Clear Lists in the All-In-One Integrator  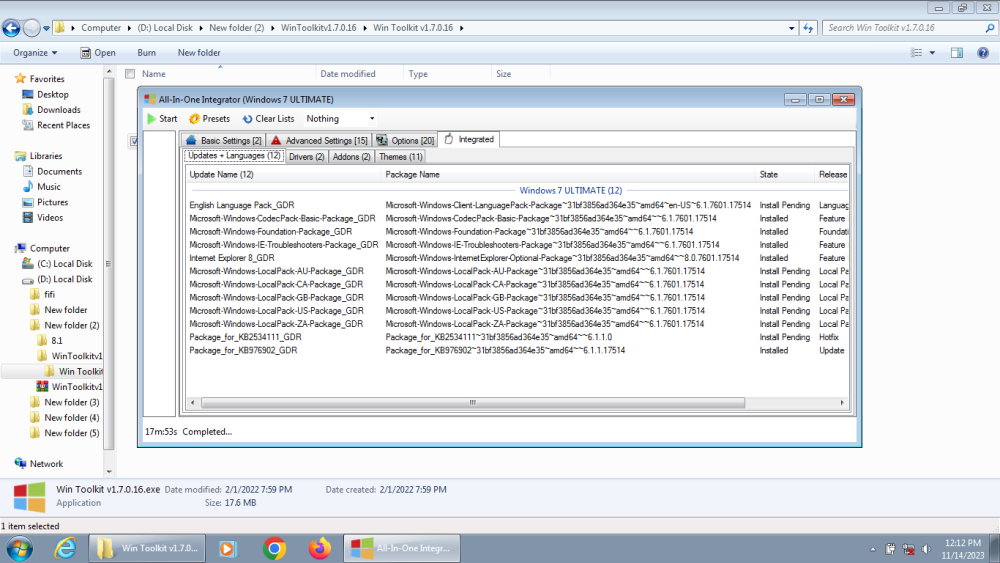pyautogui.click(x=268, y=119)
